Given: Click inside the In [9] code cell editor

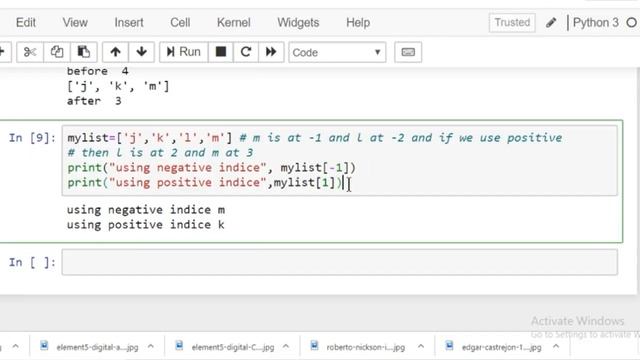Looking at the screenshot, I should tap(340, 161).
